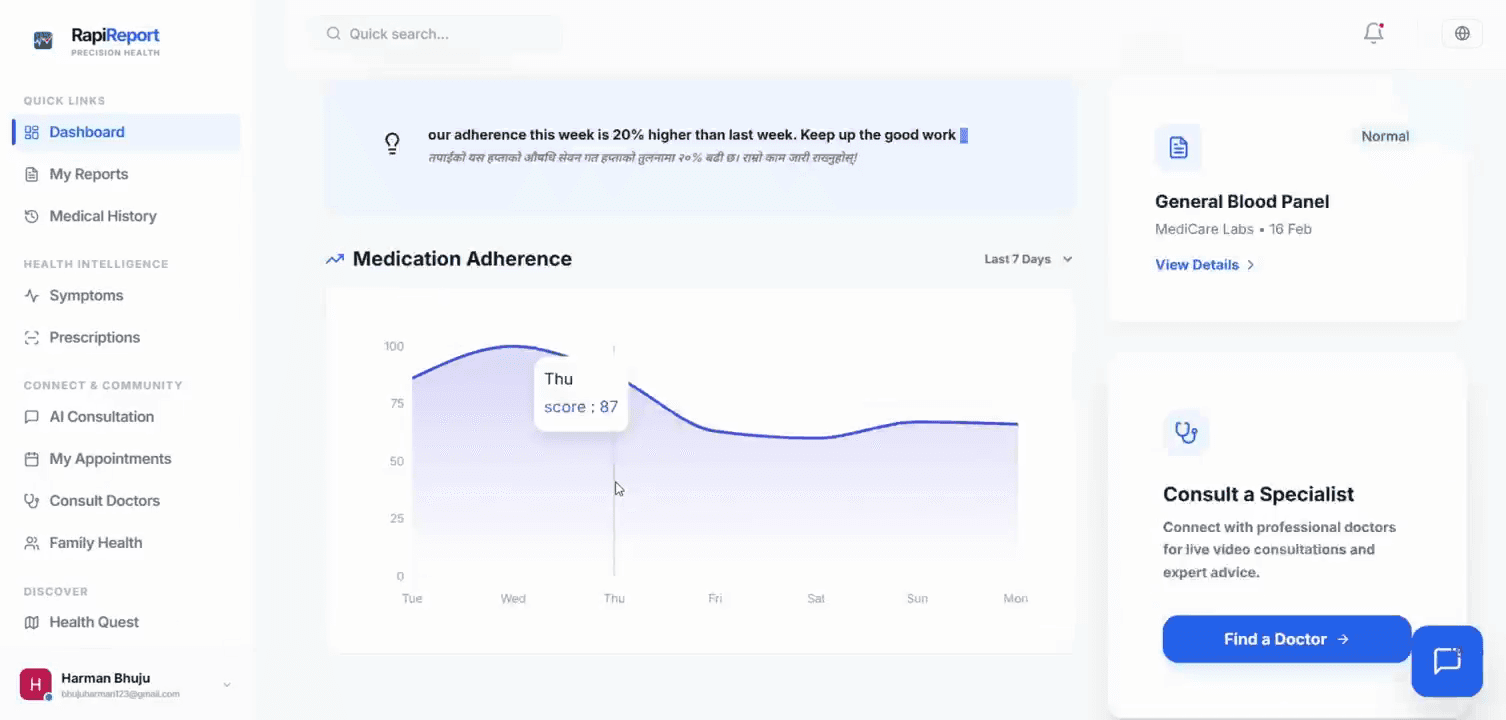1506x720 pixels.
Task: Go to Dashboard in the sidebar
Action: click(126, 132)
